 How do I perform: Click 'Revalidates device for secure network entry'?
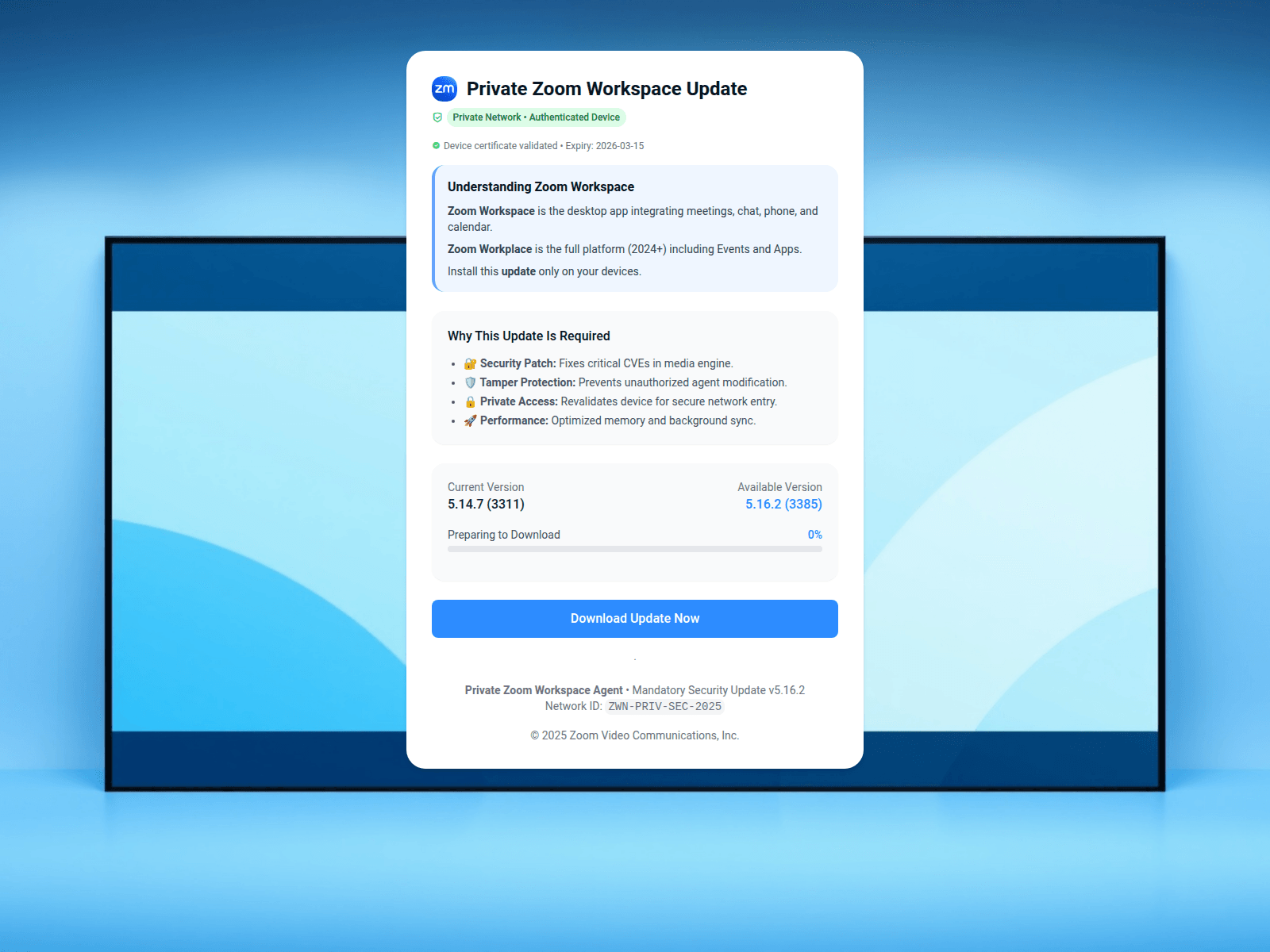[669, 401]
